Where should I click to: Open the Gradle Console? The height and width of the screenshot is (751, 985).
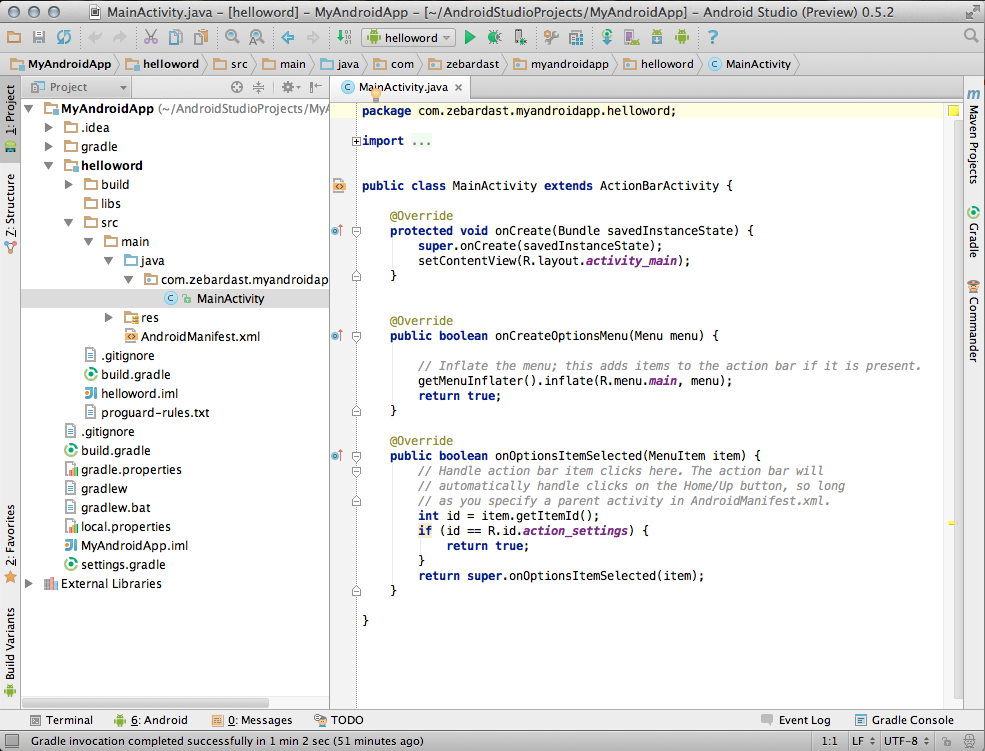click(x=905, y=720)
